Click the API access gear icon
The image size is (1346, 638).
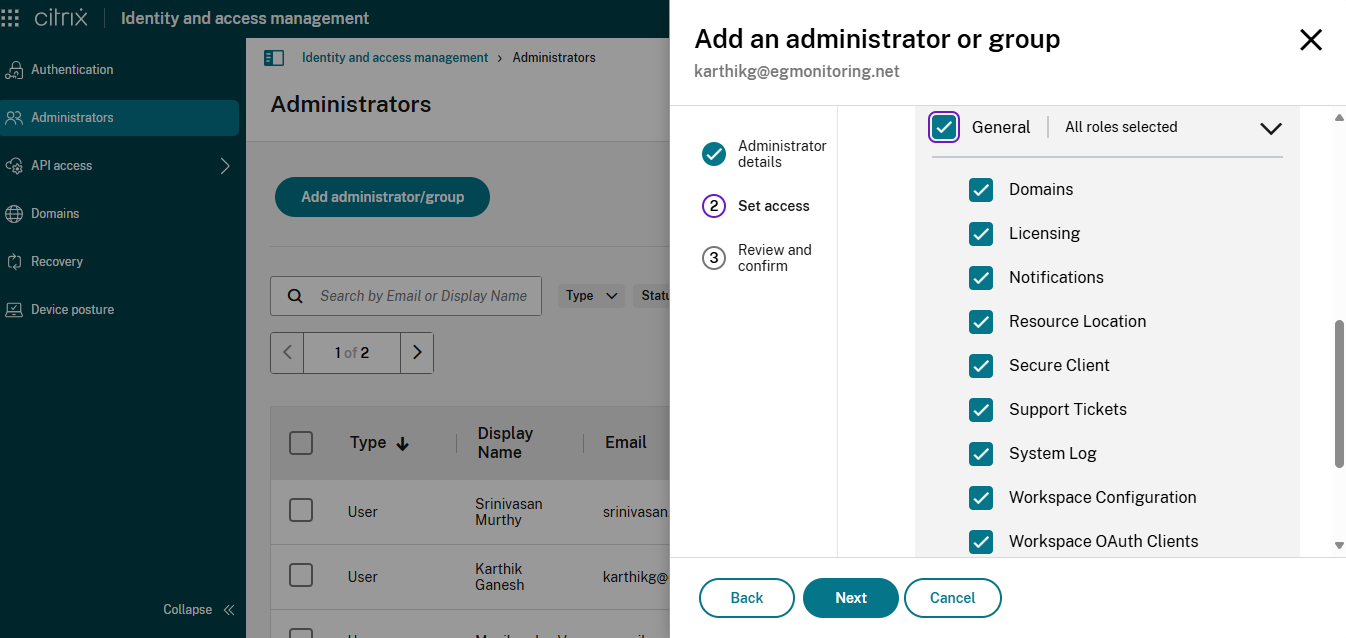tap(14, 166)
